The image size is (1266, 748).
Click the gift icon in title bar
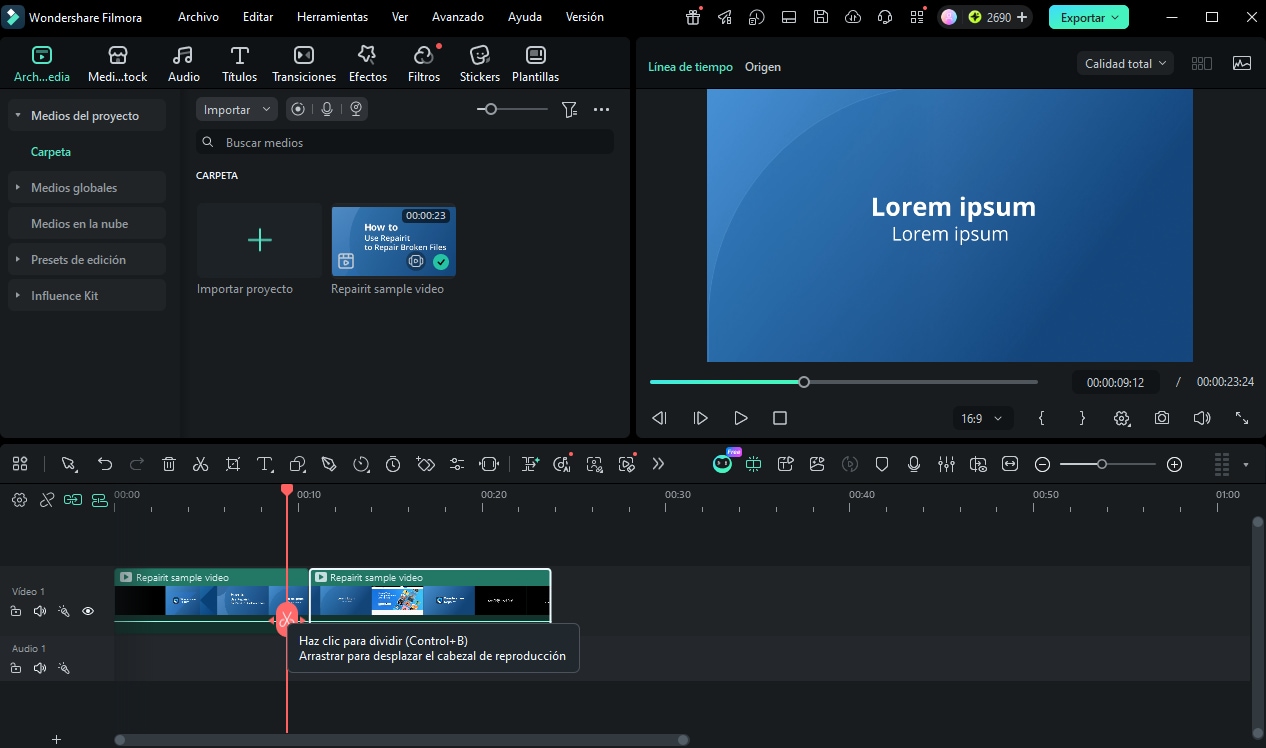coord(693,17)
